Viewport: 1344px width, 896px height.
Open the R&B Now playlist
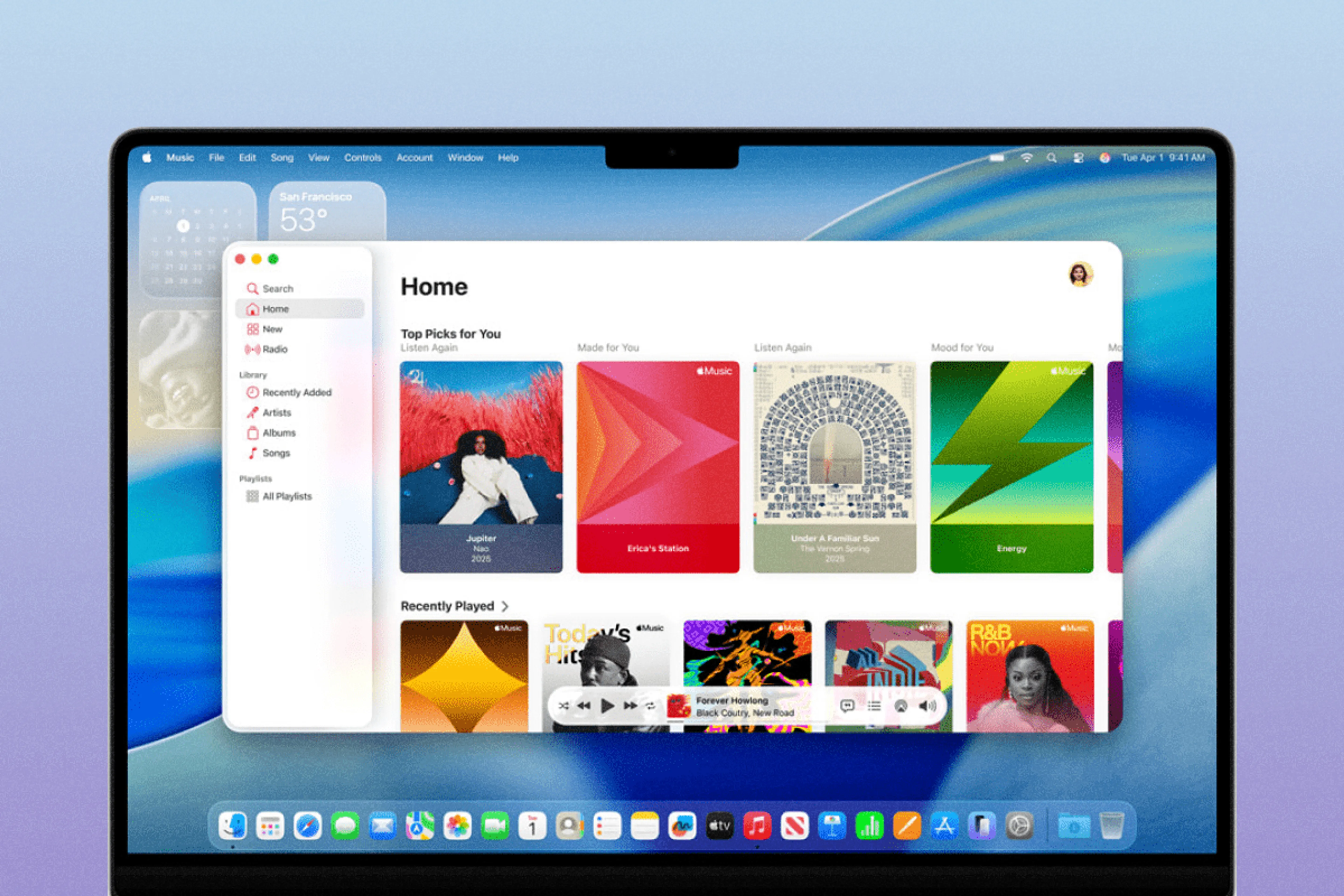coord(1030,676)
